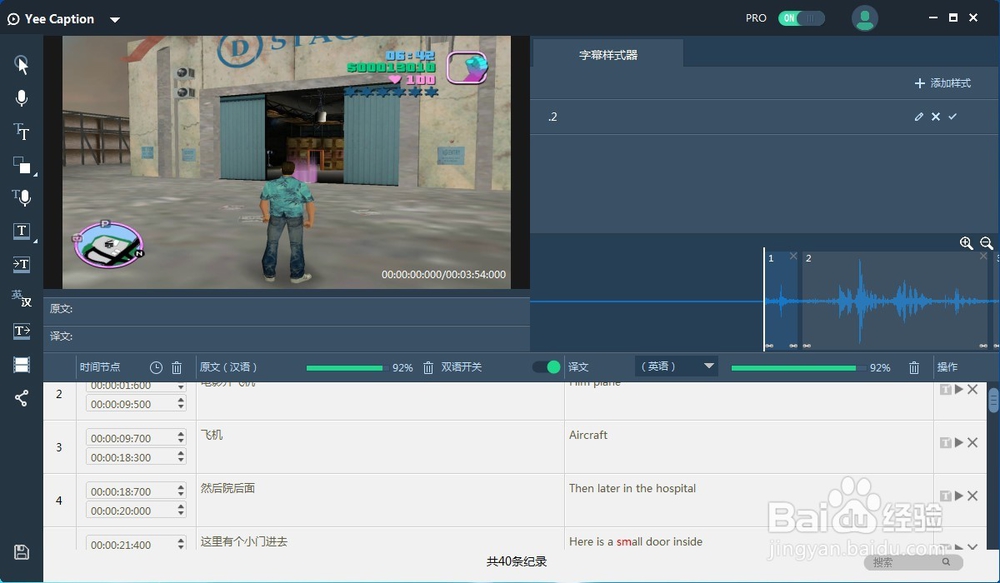
Task: Open the boxed T subtitle text tool
Action: tap(22, 230)
